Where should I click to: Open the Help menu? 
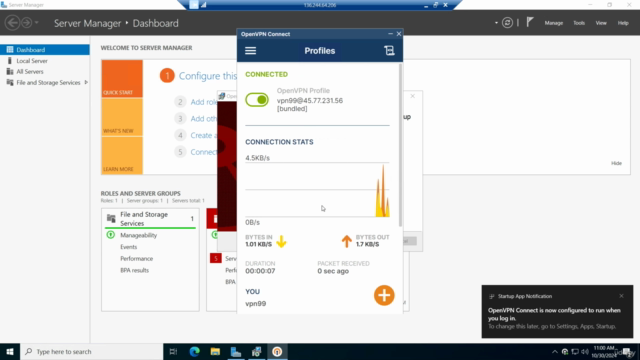[x=623, y=23]
